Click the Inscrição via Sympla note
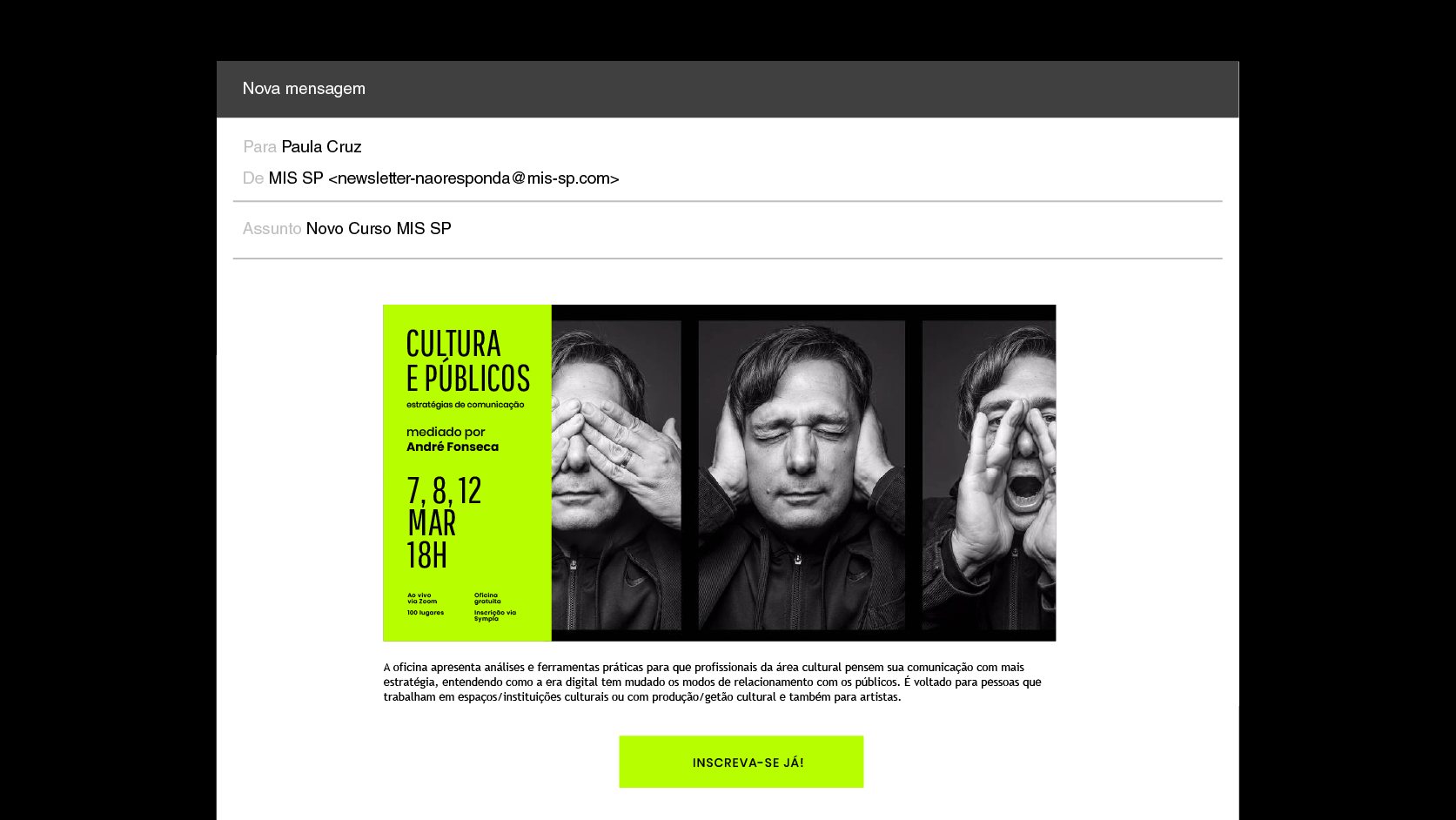Viewport: 1456px width, 820px height. [x=495, y=615]
